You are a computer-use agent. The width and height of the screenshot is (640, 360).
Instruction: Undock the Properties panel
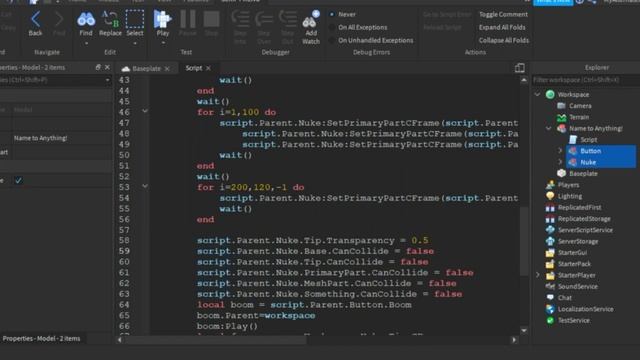click(98, 67)
